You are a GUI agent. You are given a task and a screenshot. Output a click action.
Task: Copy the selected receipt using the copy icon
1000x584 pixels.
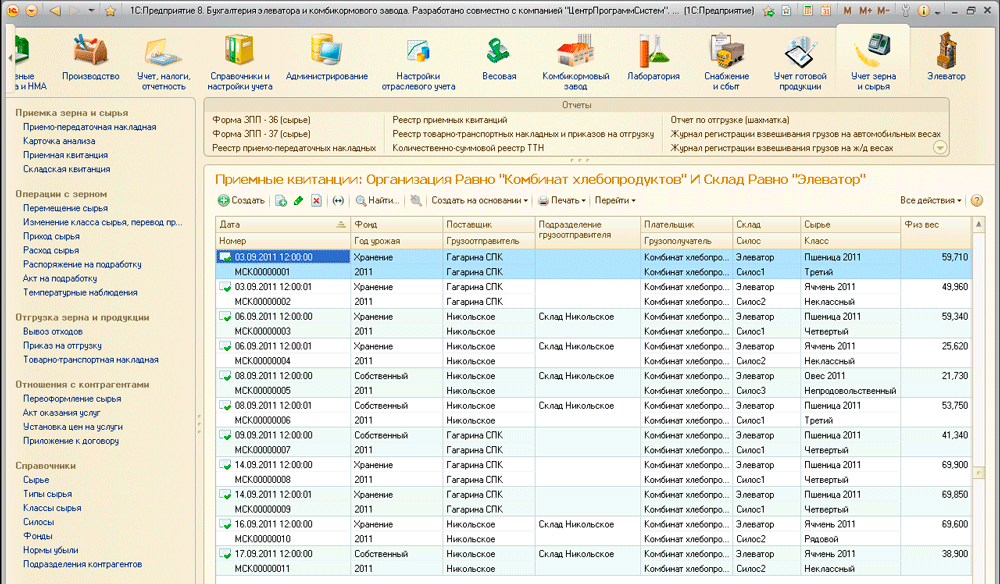tap(281, 201)
